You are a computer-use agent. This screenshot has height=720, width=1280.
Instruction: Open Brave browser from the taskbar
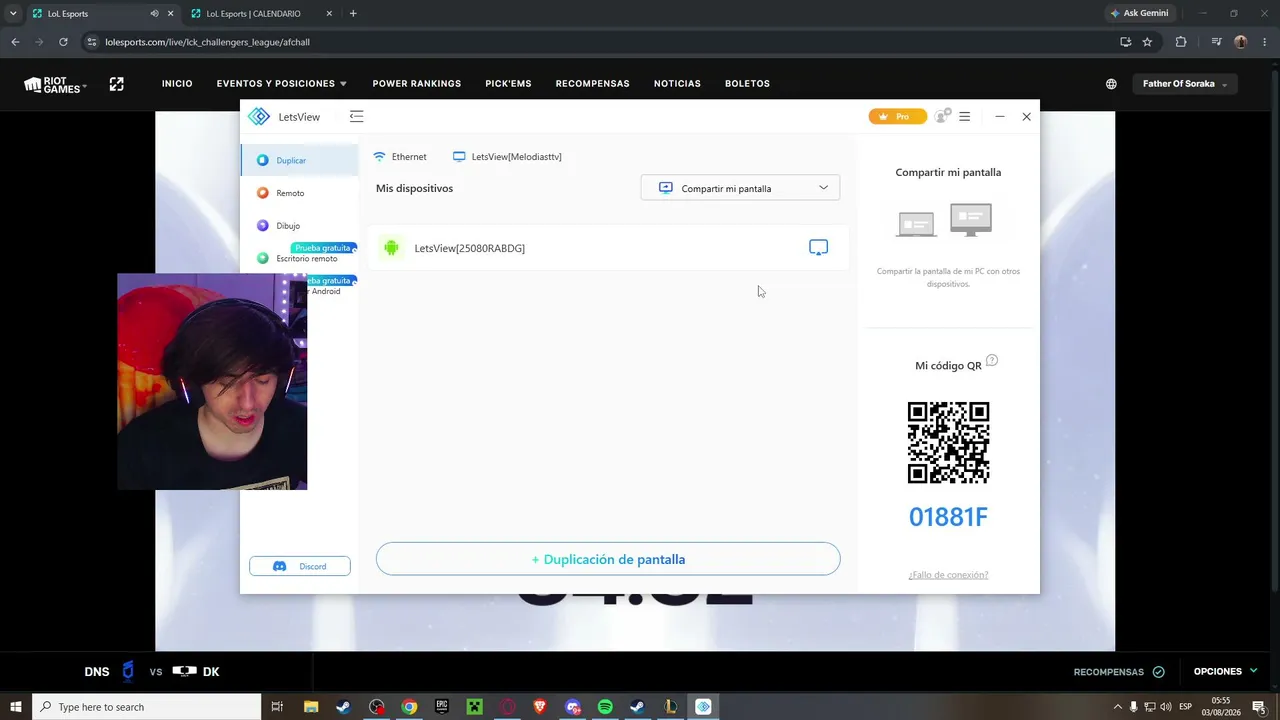[540, 707]
